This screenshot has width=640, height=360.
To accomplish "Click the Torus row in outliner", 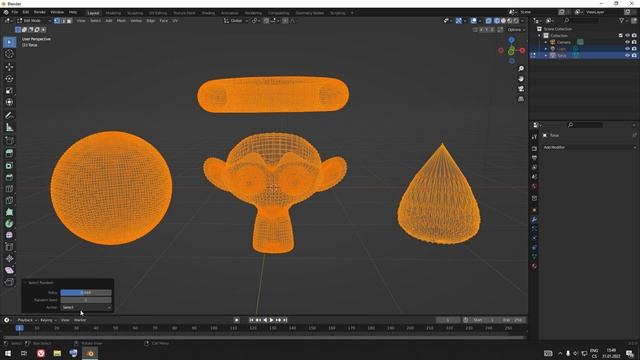I will point(584,55).
